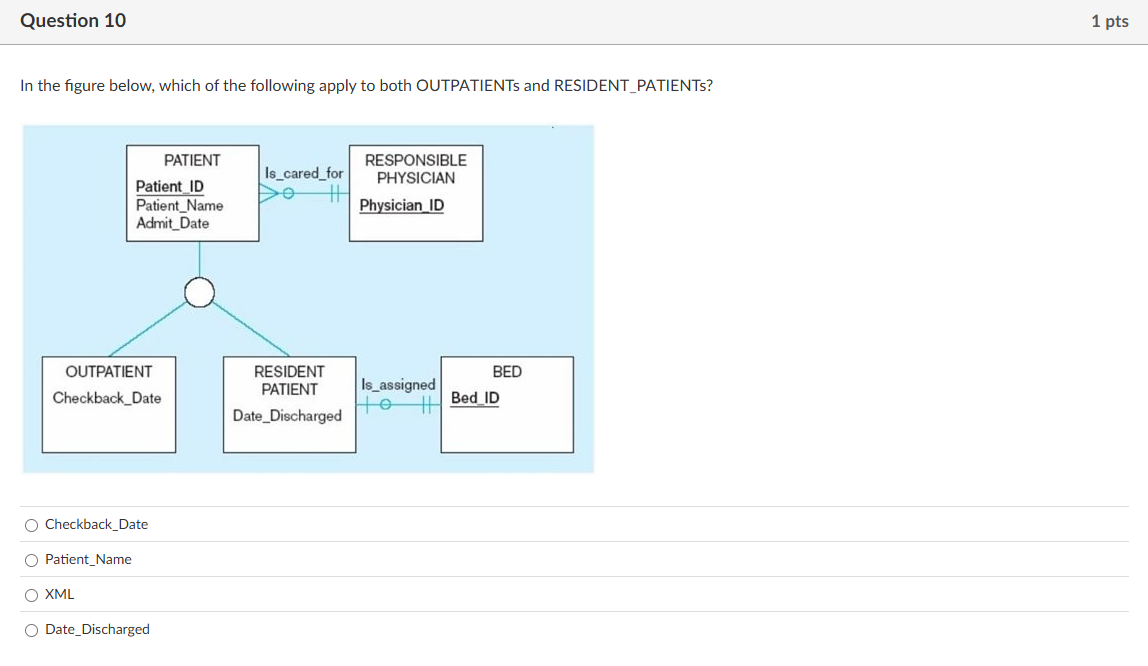The image size is (1148, 666).
Task: Select the Date_Discharged answer option
Action: point(31,629)
